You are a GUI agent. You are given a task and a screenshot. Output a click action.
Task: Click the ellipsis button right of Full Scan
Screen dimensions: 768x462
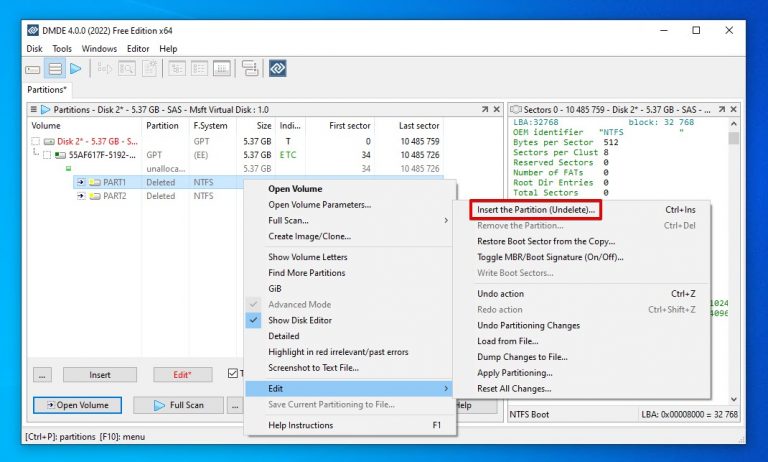(235, 405)
